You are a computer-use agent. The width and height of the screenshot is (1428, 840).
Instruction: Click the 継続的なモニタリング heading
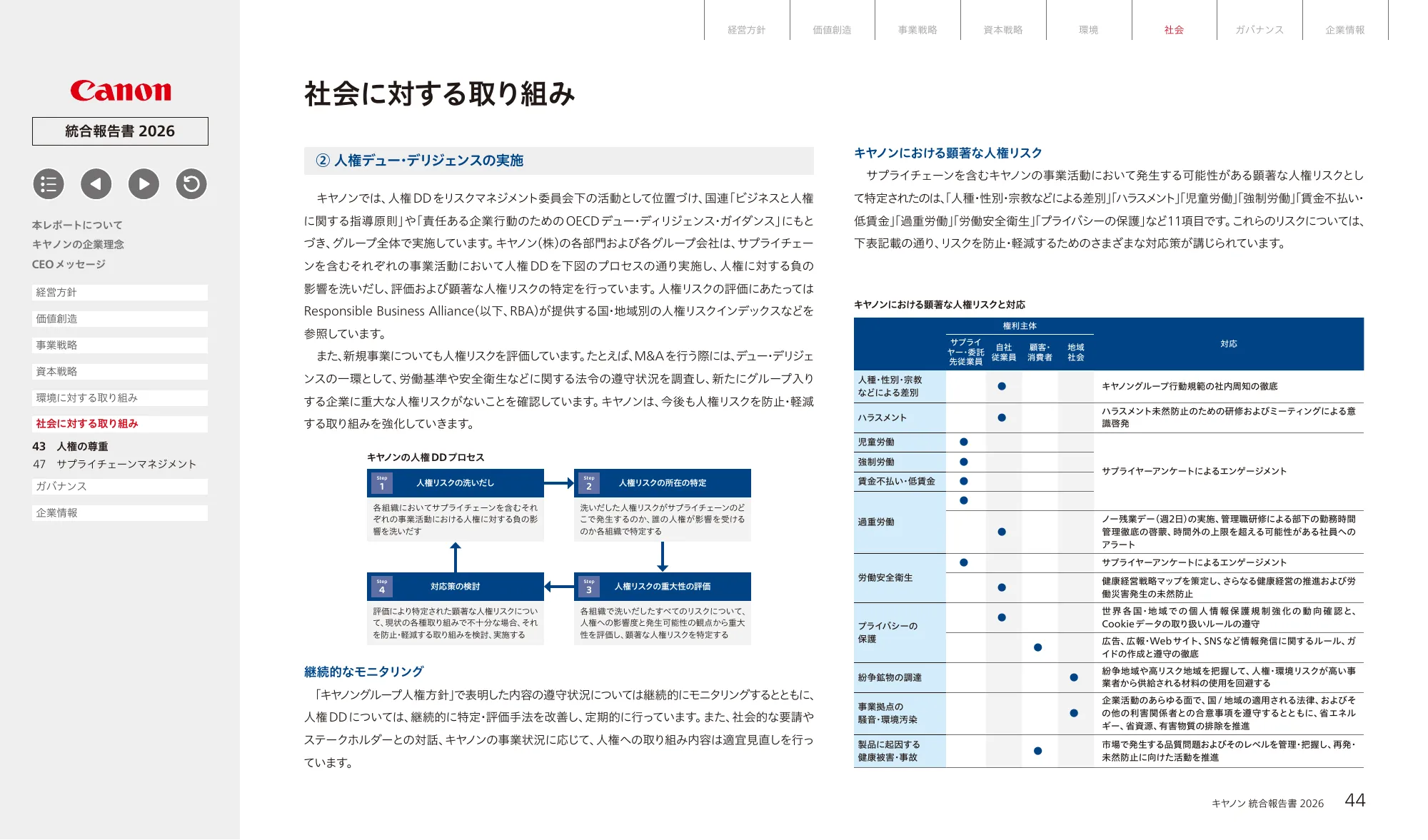tap(364, 672)
